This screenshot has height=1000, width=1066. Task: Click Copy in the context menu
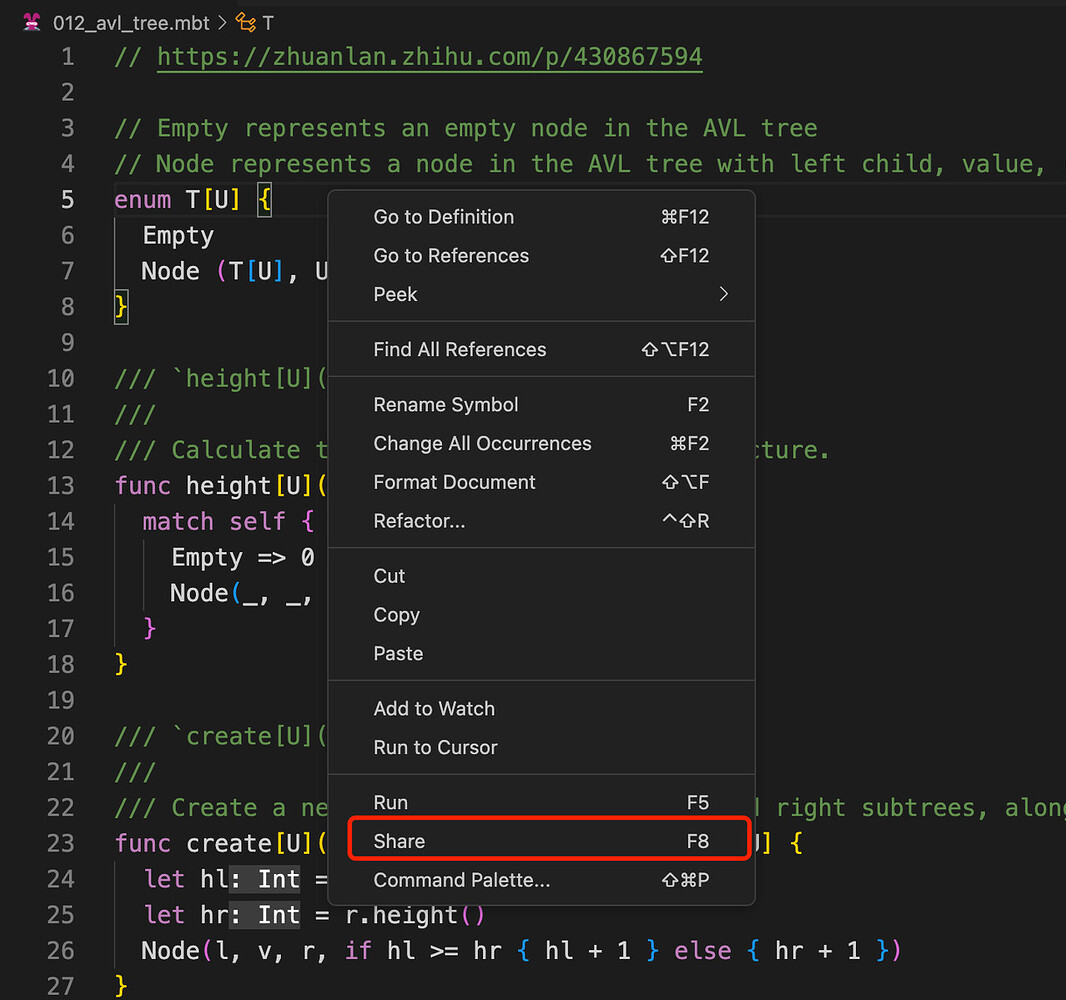click(x=396, y=615)
